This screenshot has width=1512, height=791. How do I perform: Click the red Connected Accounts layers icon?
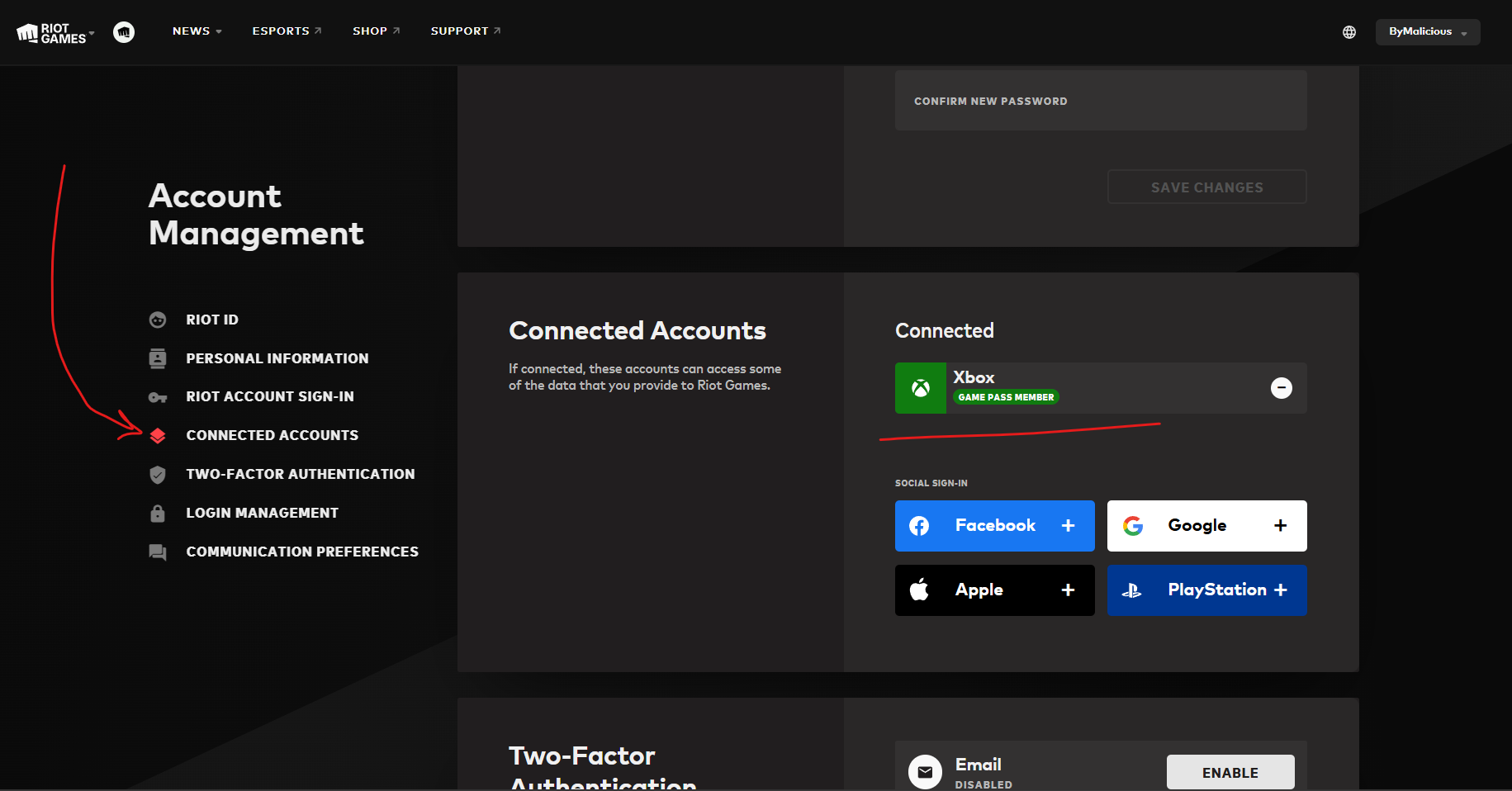[158, 435]
